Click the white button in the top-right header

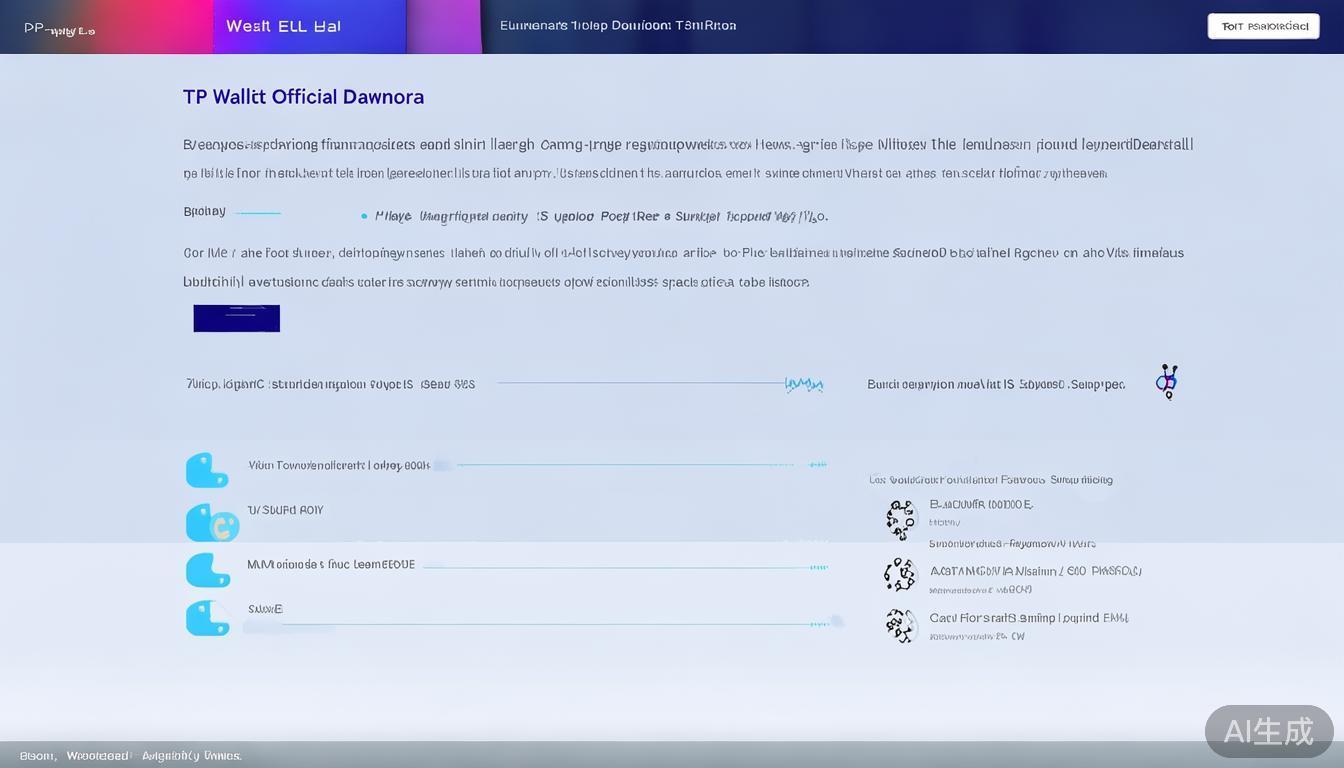(x=1263, y=26)
